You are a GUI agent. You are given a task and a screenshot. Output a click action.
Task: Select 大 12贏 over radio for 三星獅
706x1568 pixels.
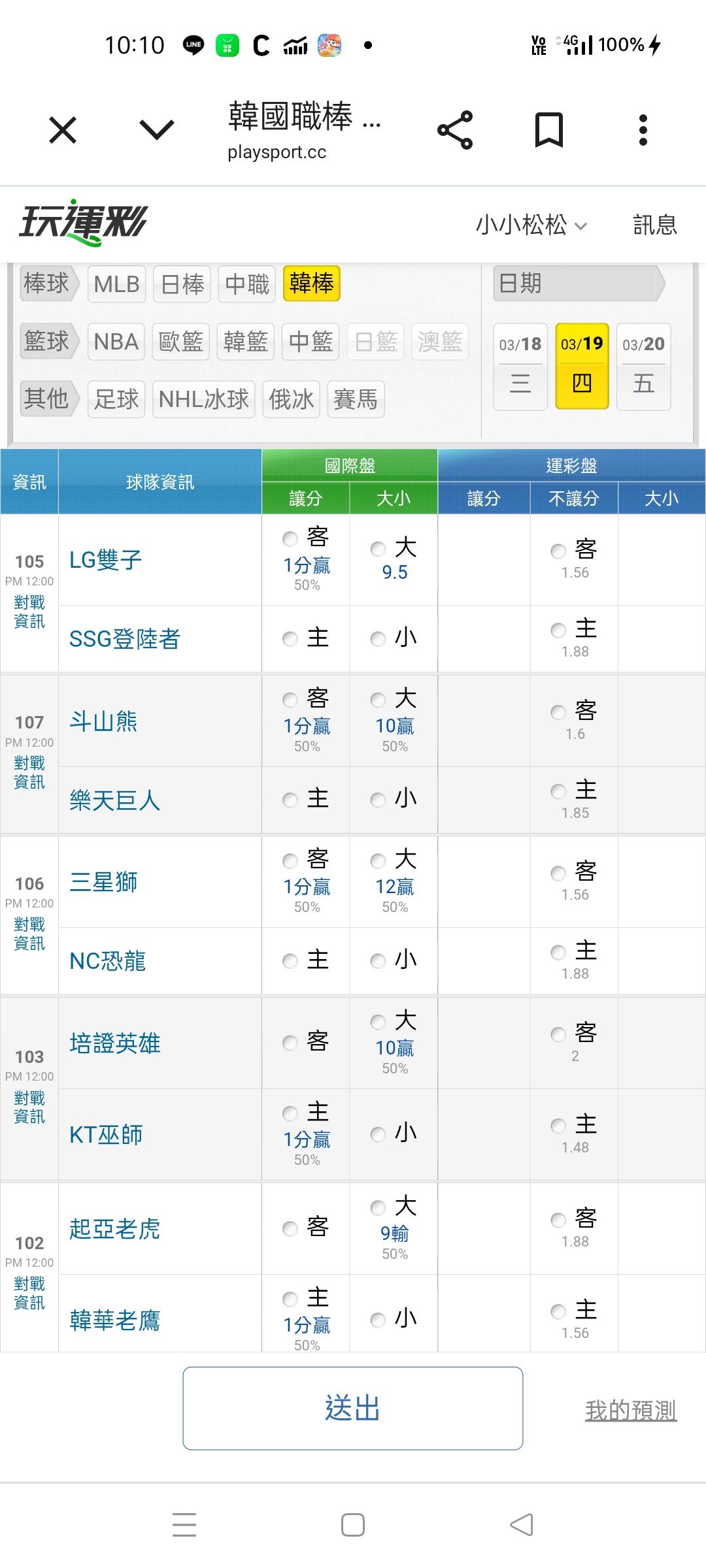coord(378,861)
